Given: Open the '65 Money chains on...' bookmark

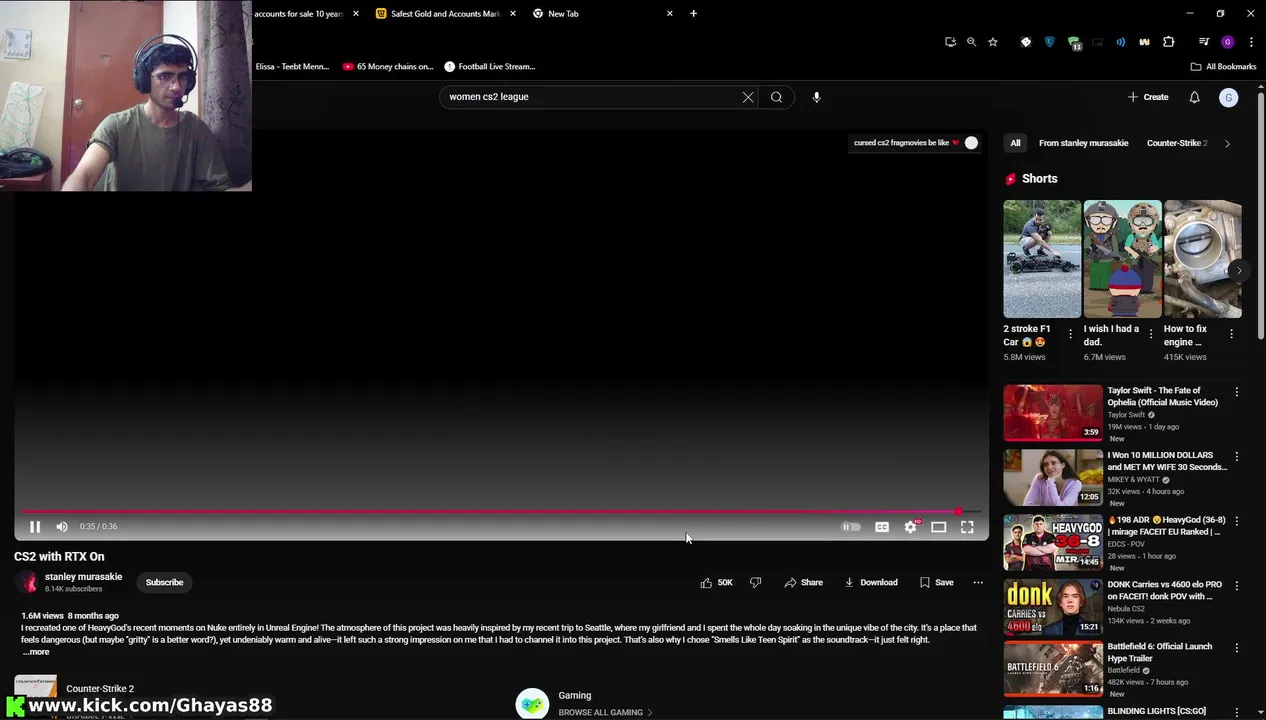Looking at the screenshot, I should pyautogui.click(x=388, y=67).
